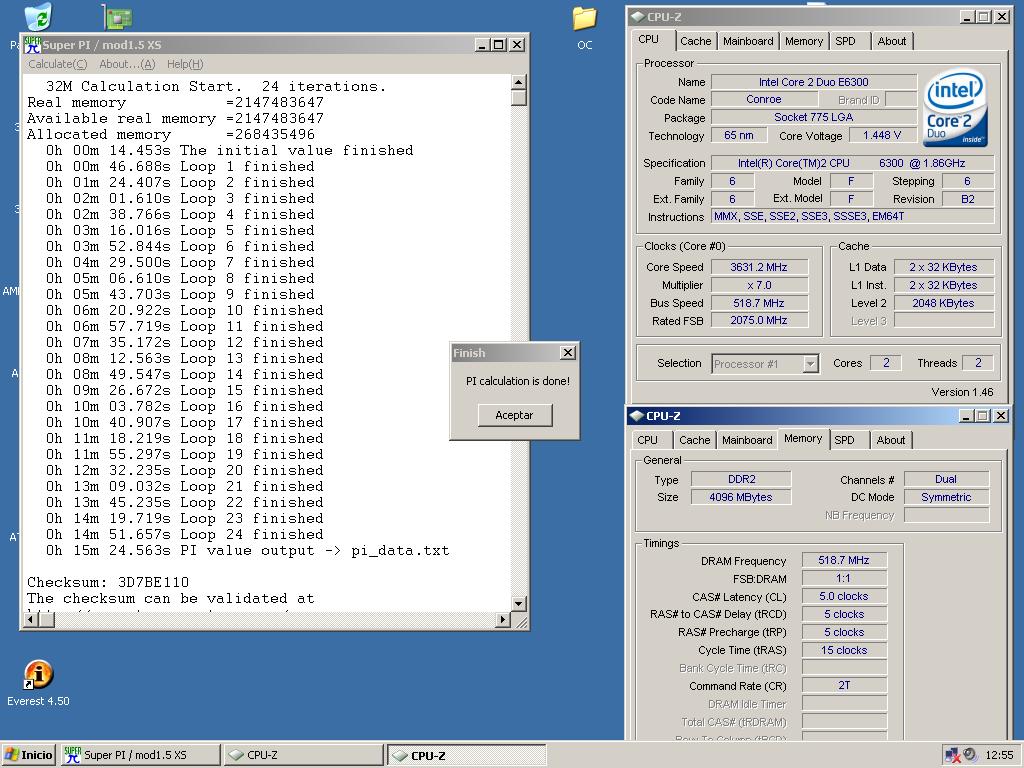Image resolution: width=1024 pixels, height=768 pixels.
Task: Switch to About tab in upper CPU-Z
Action: tap(891, 41)
